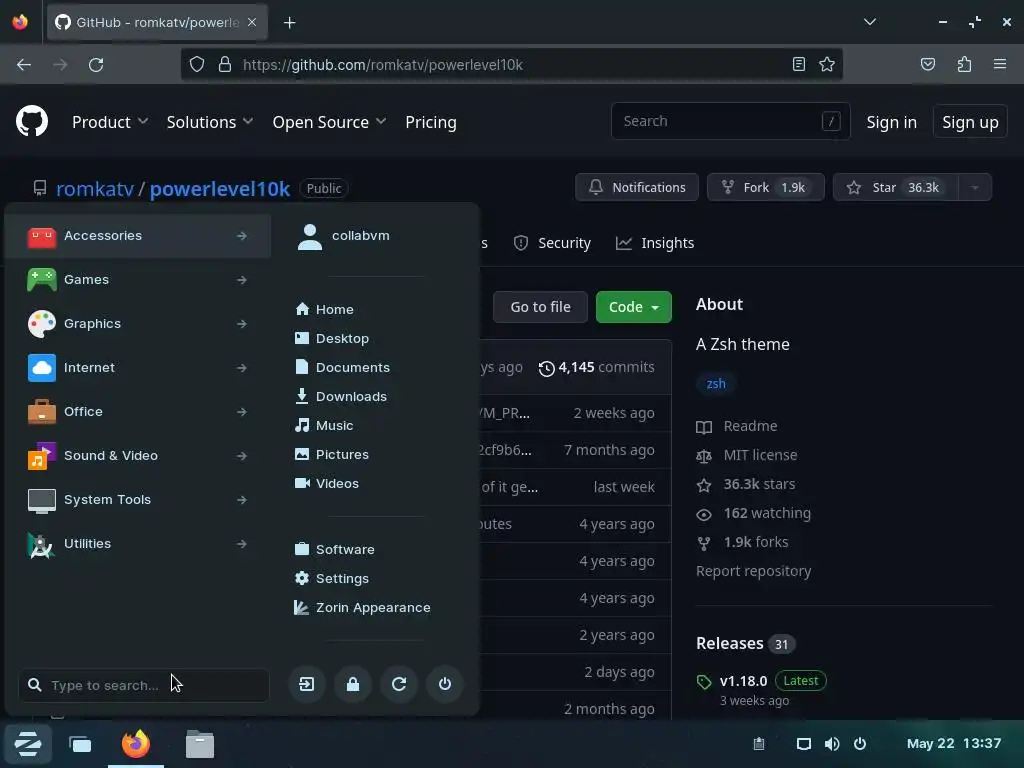The width and height of the screenshot is (1024, 768).
Task: Click the Sign up button
Action: 970,122
